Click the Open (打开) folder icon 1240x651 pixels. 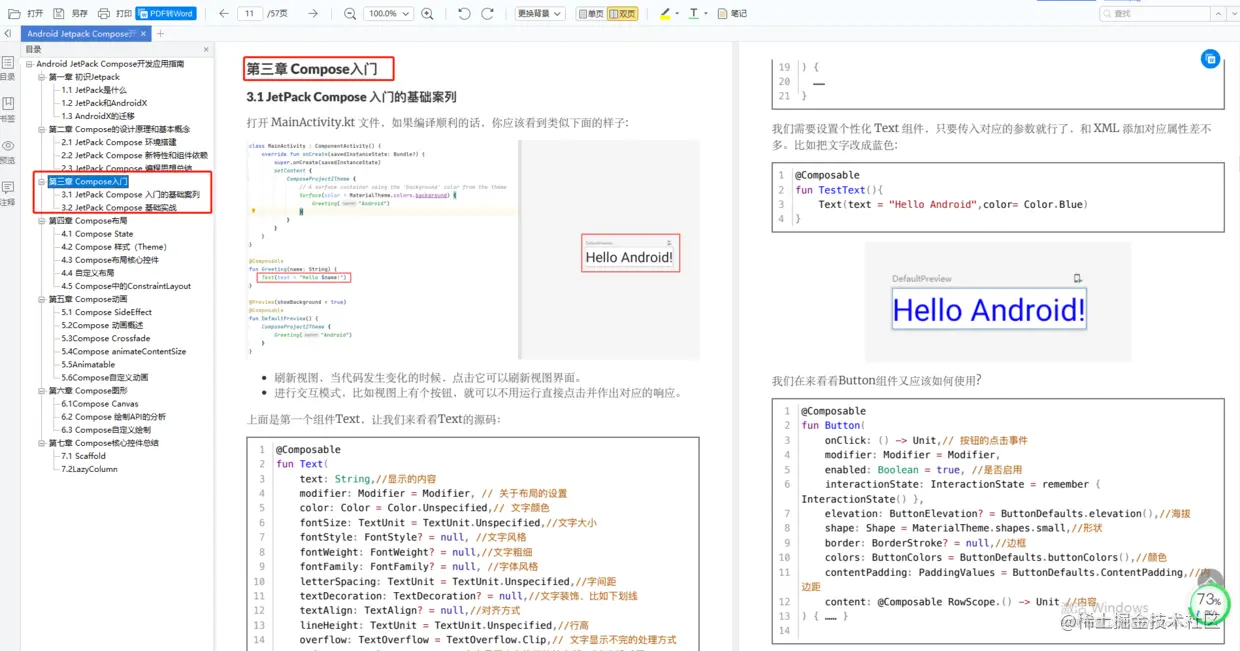(x=14, y=14)
